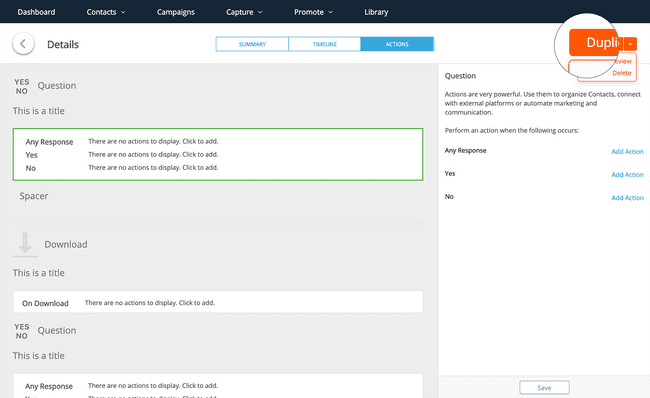Select the Actions tab
The height and width of the screenshot is (398, 650).
click(x=397, y=44)
